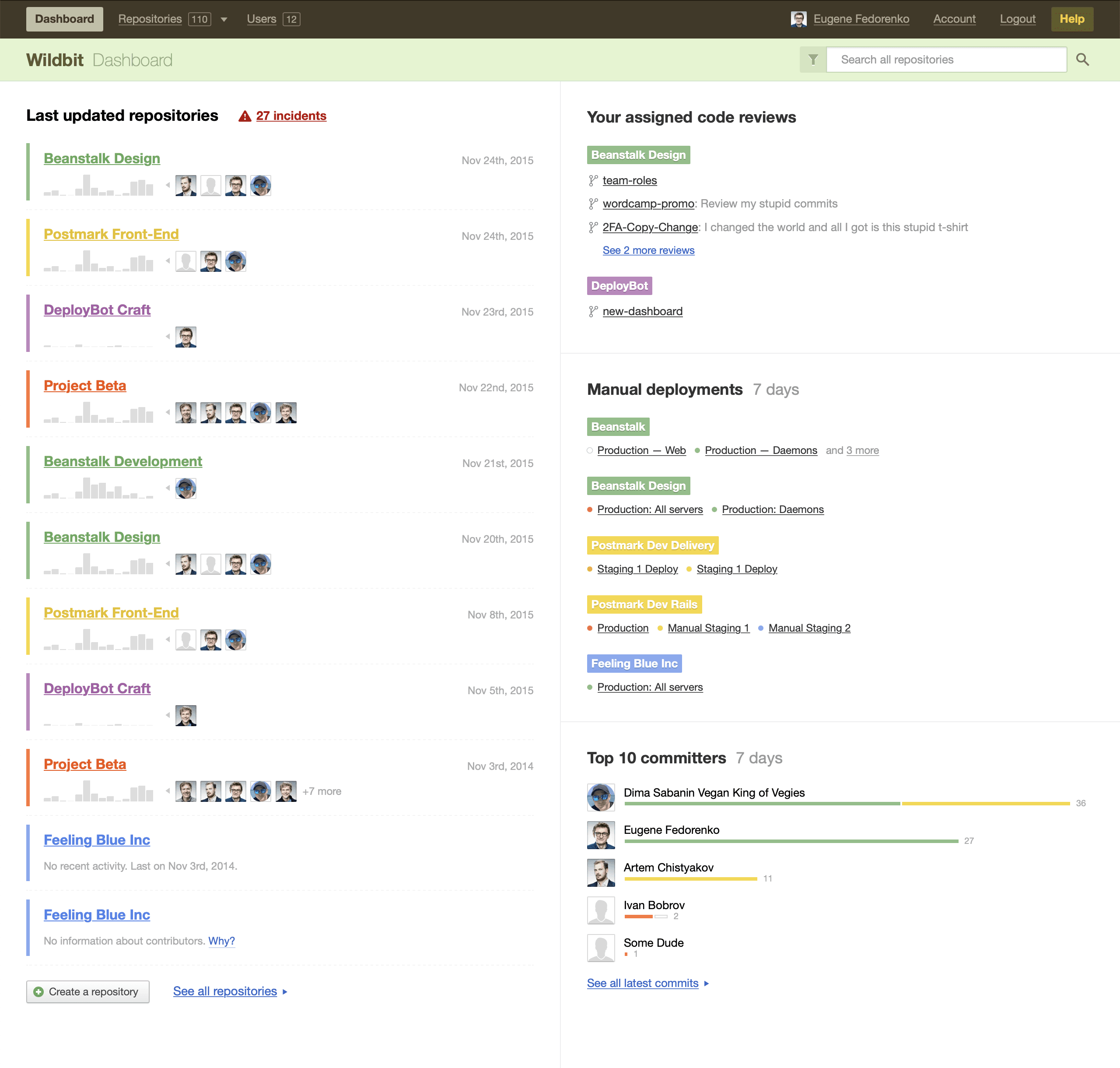The image size is (1120, 1068).
Task: Click the 27 incidents link
Action: (x=291, y=116)
